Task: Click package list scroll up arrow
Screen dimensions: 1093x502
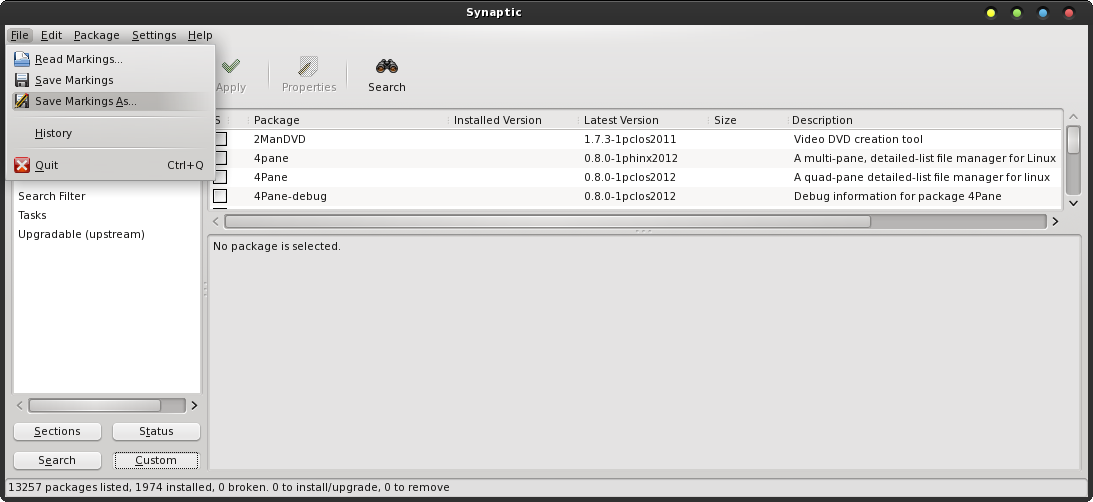Action: point(1073,116)
